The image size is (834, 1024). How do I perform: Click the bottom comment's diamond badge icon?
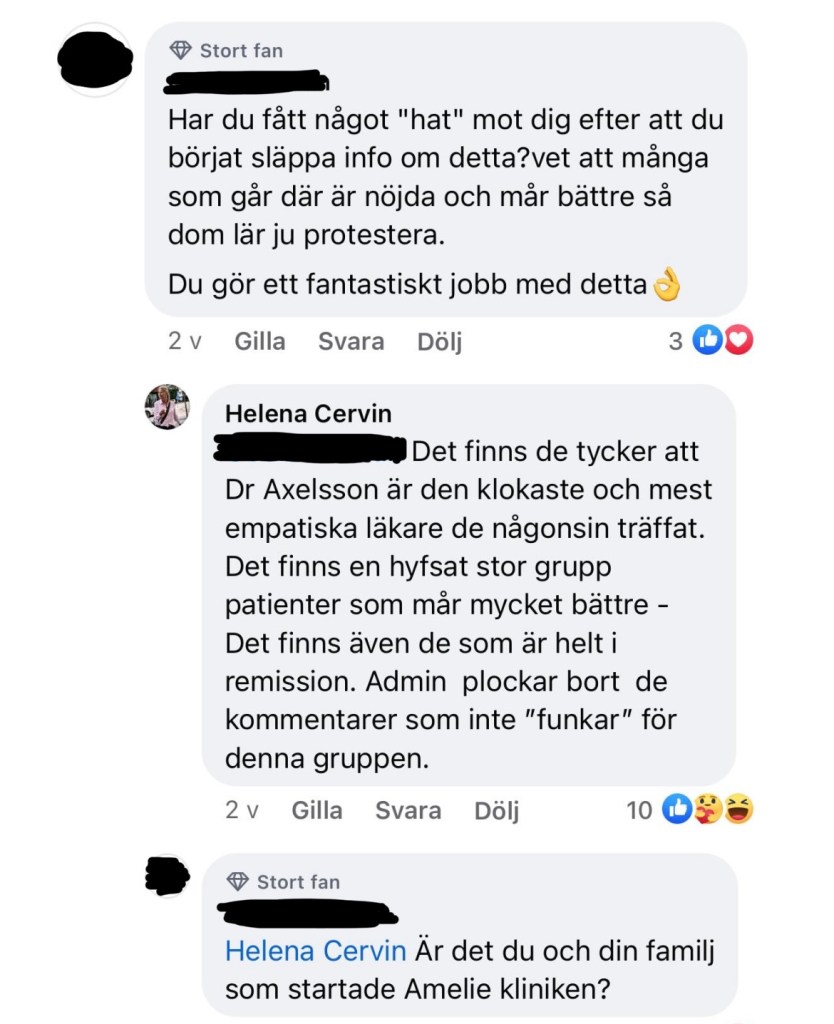click(x=238, y=882)
